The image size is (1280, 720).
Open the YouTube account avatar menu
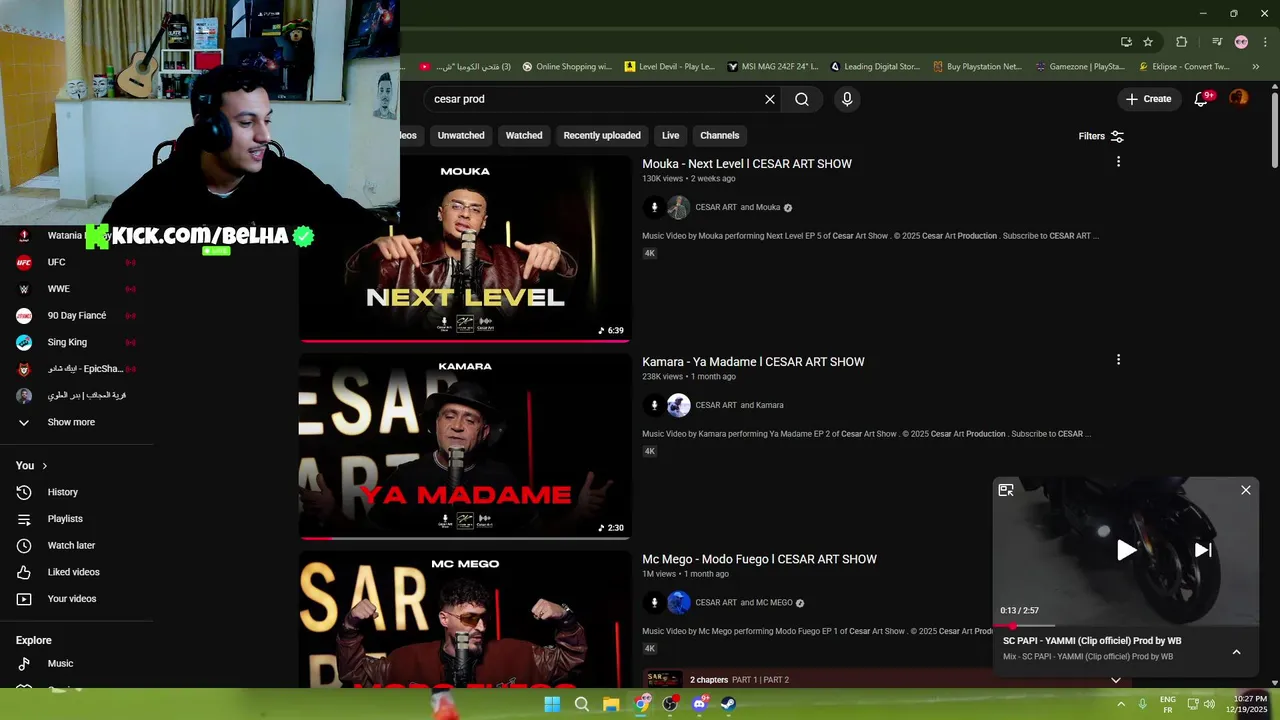(x=1239, y=98)
